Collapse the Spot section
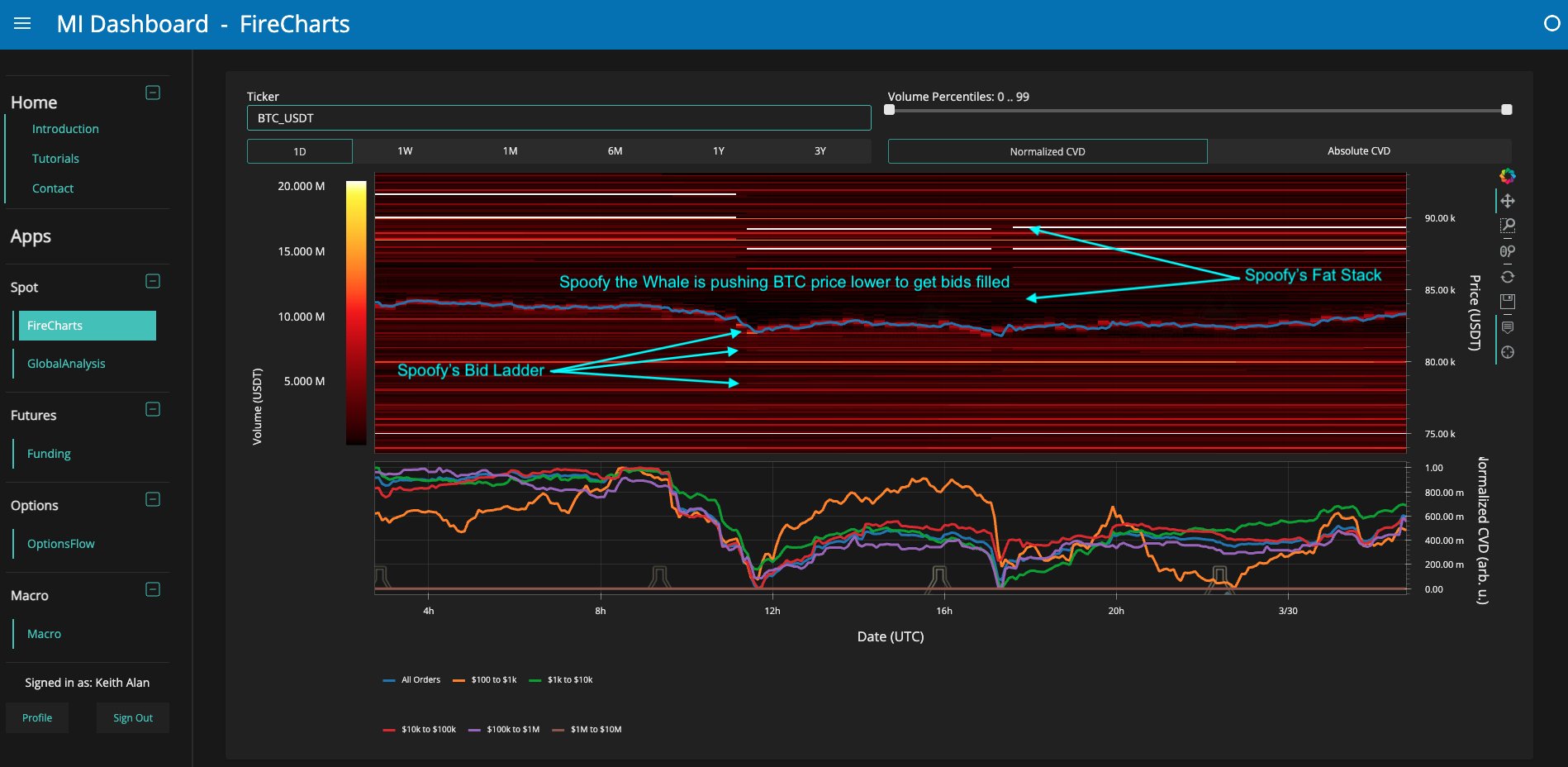Image resolution: width=1568 pixels, height=767 pixels. (x=153, y=281)
